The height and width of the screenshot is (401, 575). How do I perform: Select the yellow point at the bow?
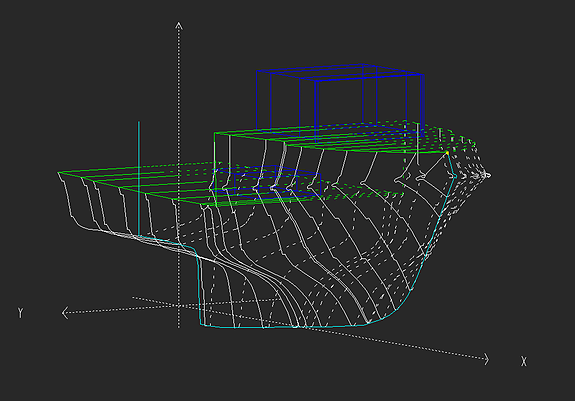[x=447, y=153]
